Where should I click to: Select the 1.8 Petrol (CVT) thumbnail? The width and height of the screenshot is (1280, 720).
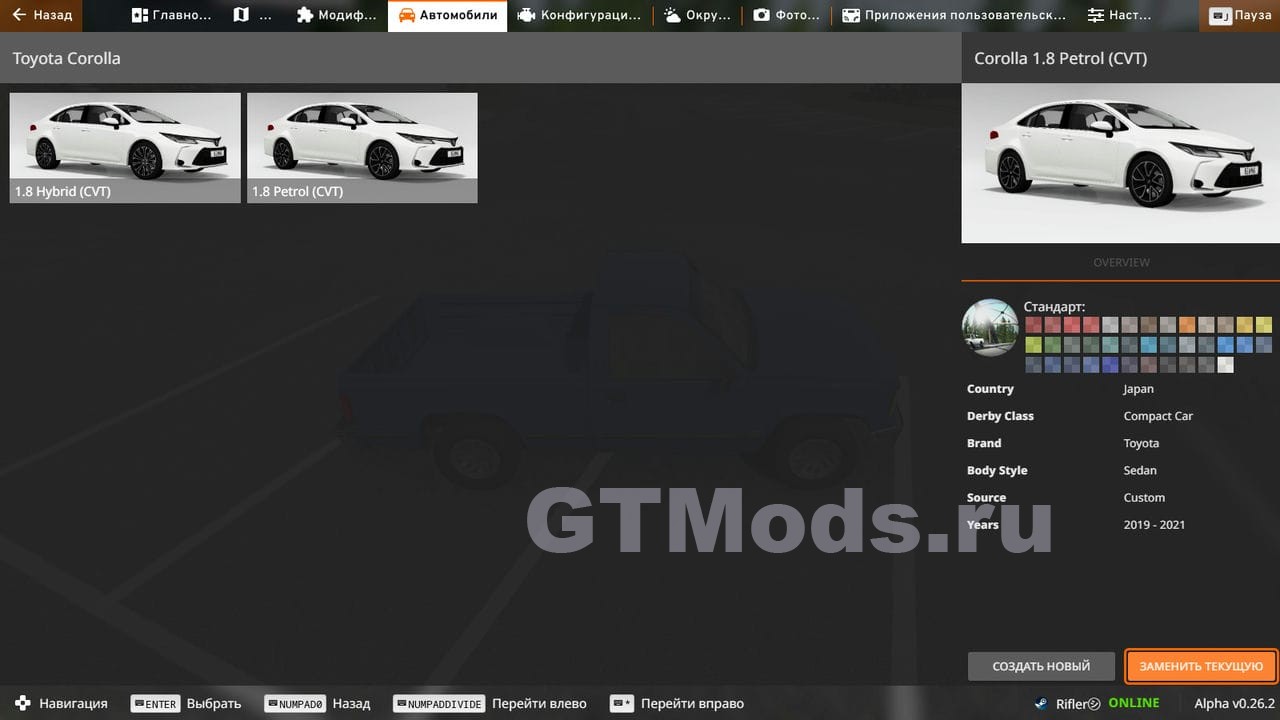(362, 148)
